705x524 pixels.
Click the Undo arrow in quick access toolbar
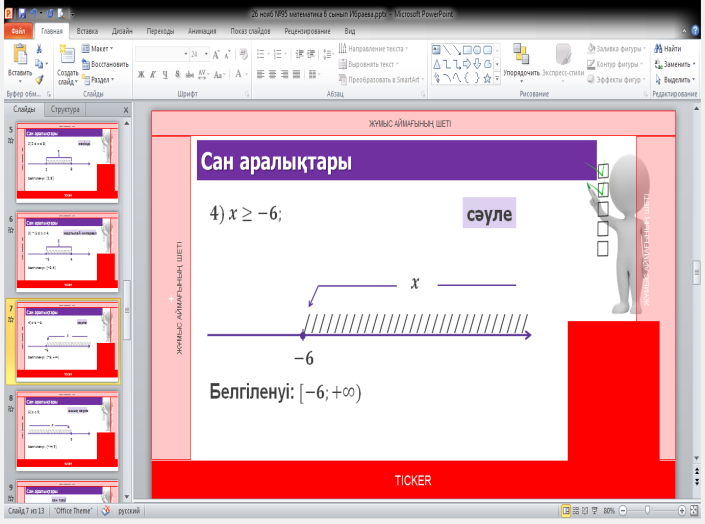click(34, 13)
